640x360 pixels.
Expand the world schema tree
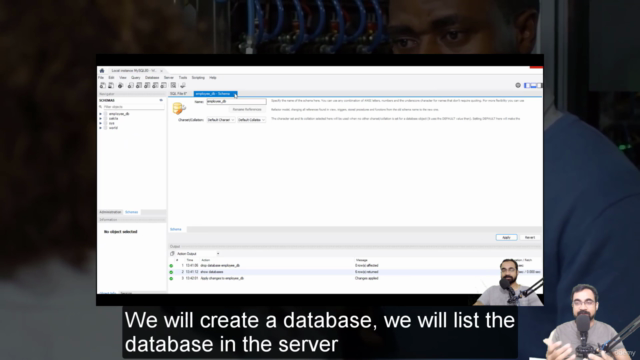101,128
